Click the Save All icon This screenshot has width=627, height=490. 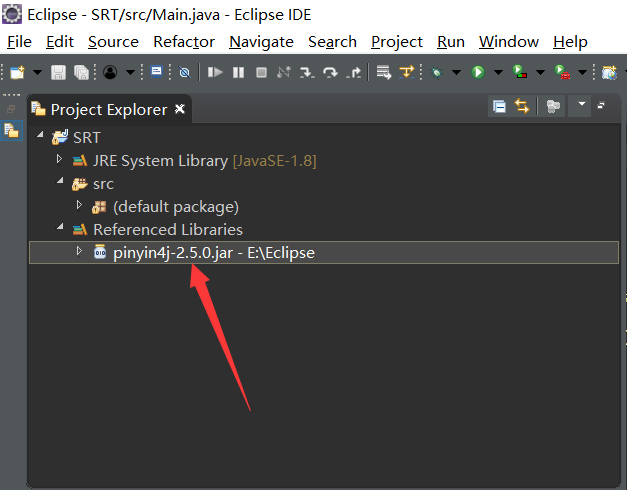82,72
